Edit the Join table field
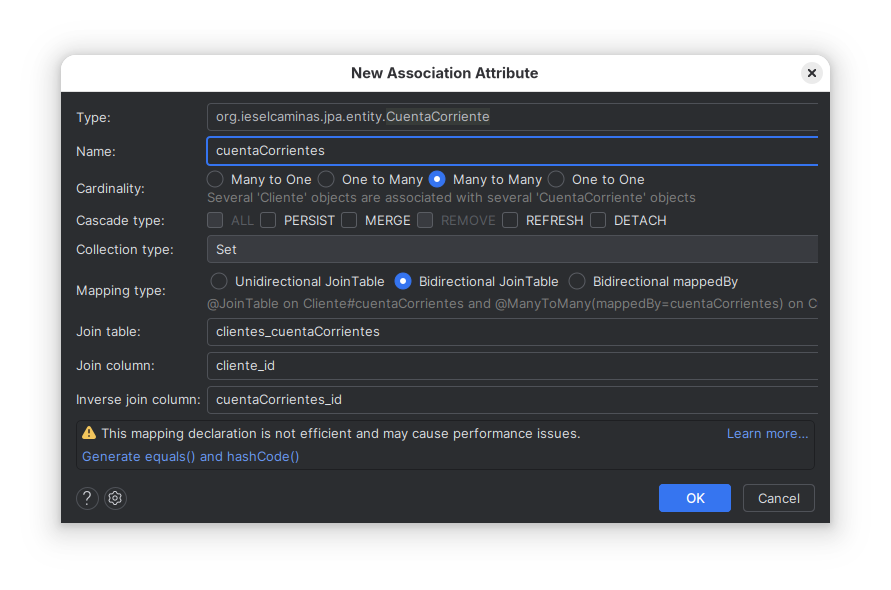Viewport: 891px width, 590px height. [x=512, y=331]
